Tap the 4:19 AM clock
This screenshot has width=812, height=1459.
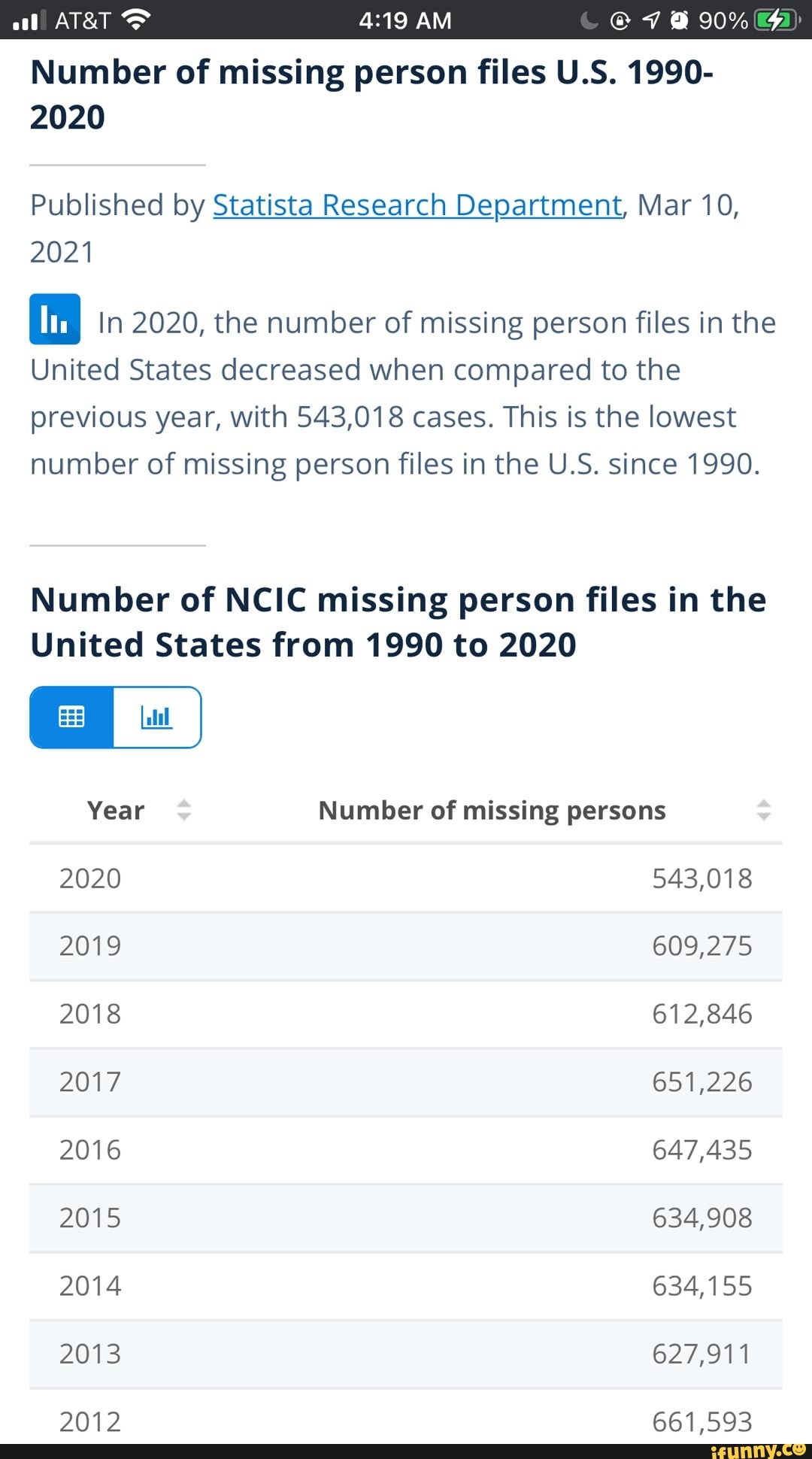(x=405, y=20)
